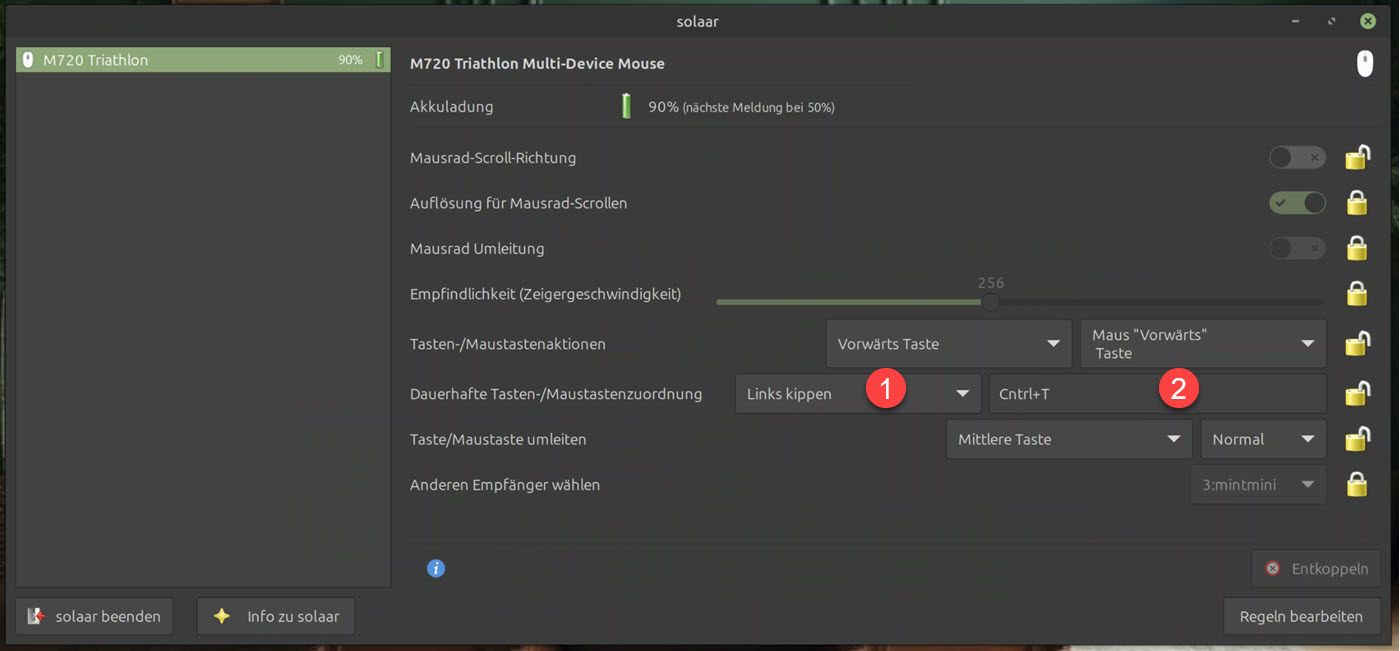Click the Empfindlichkeit slider handle at 256
This screenshot has width=1400, height=651.
click(990, 302)
